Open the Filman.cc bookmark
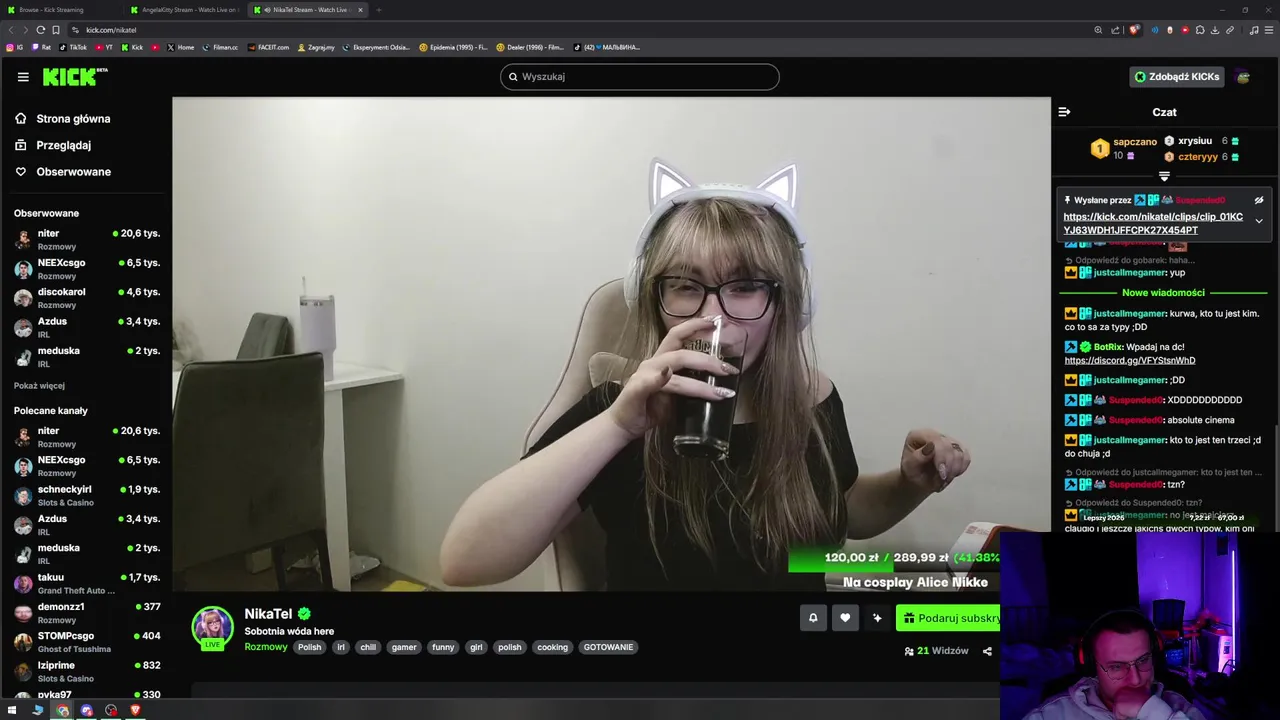The image size is (1280, 720). [220, 47]
